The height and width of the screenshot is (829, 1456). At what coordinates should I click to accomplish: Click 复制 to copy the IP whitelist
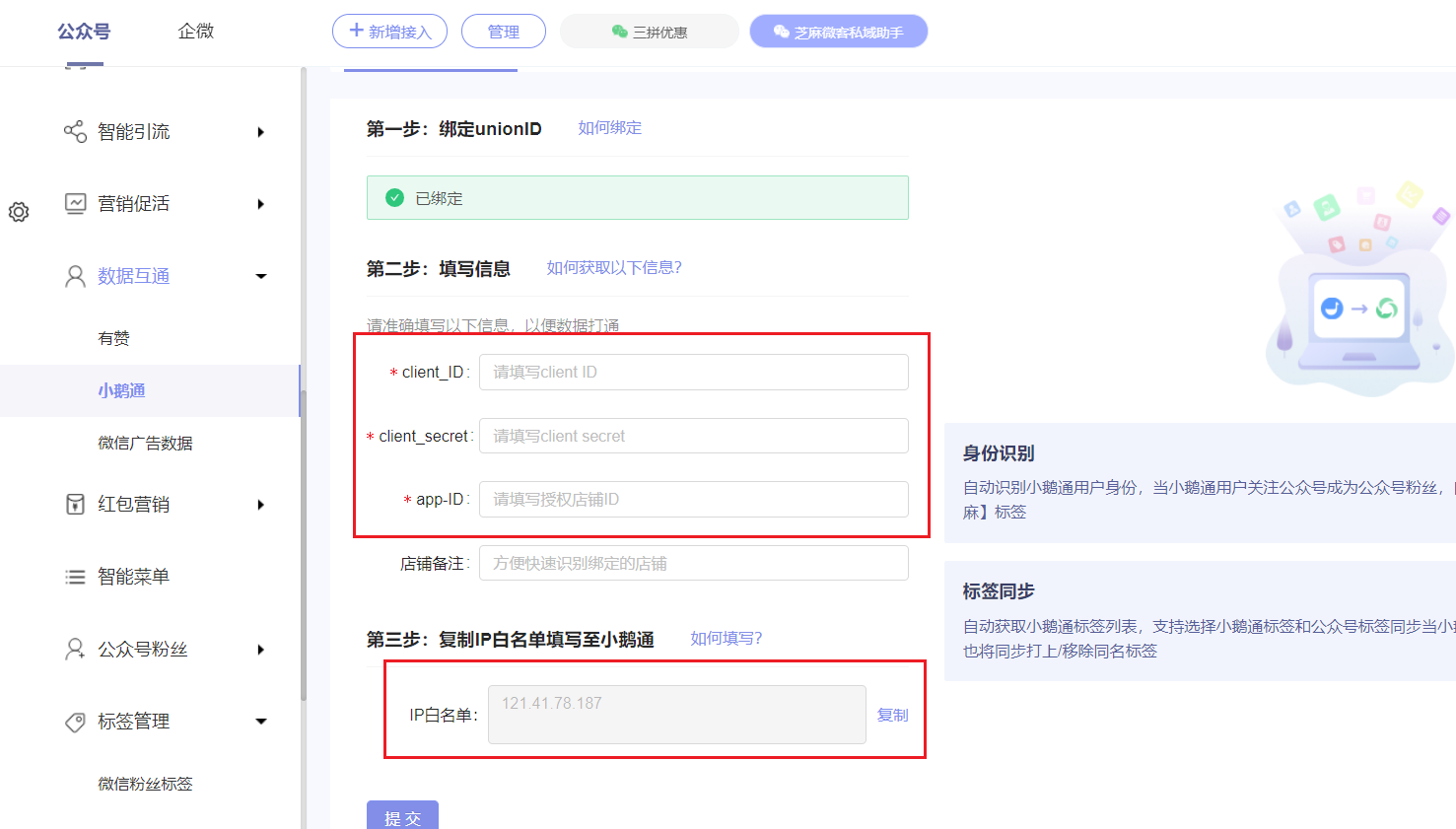(893, 715)
